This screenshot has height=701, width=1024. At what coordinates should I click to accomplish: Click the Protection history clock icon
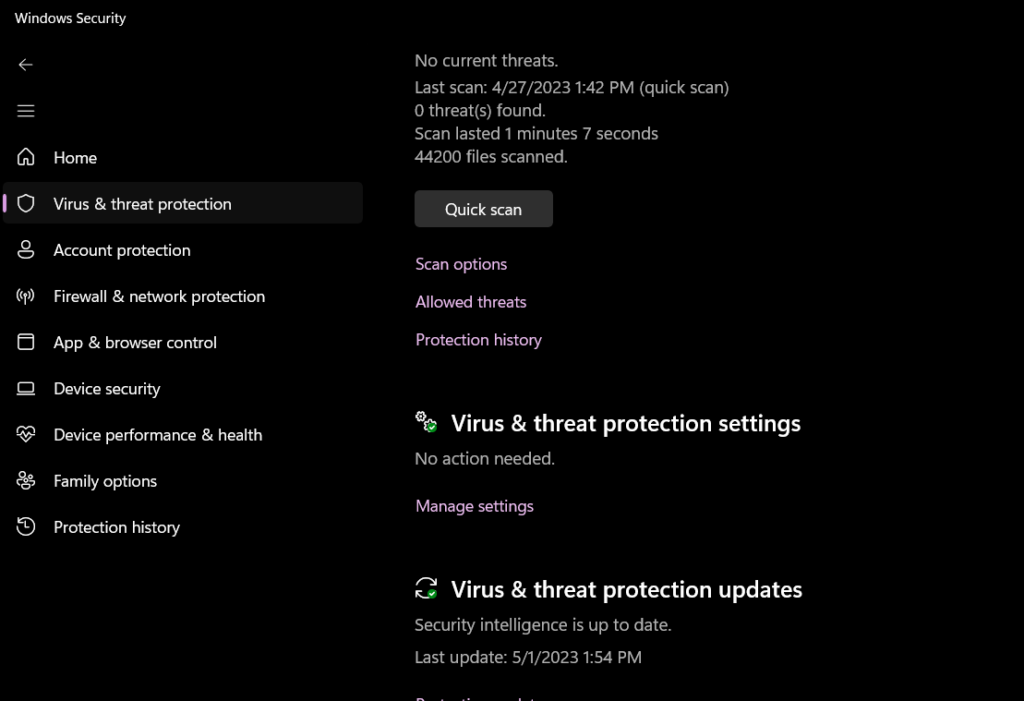point(26,527)
